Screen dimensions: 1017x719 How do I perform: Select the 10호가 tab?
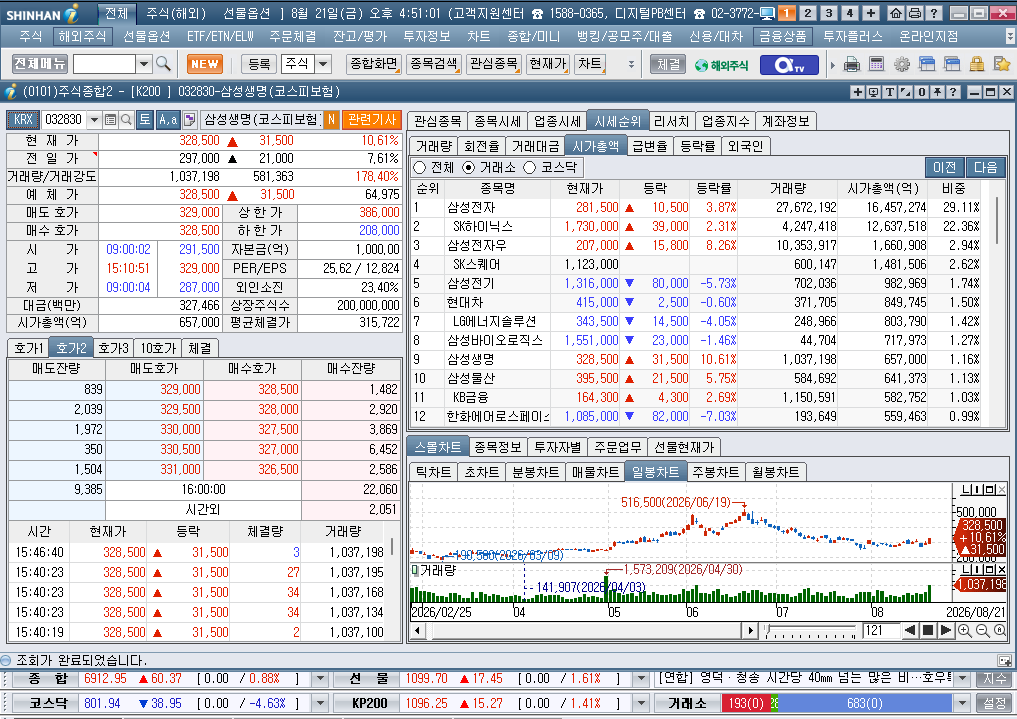(x=158, y=348)
